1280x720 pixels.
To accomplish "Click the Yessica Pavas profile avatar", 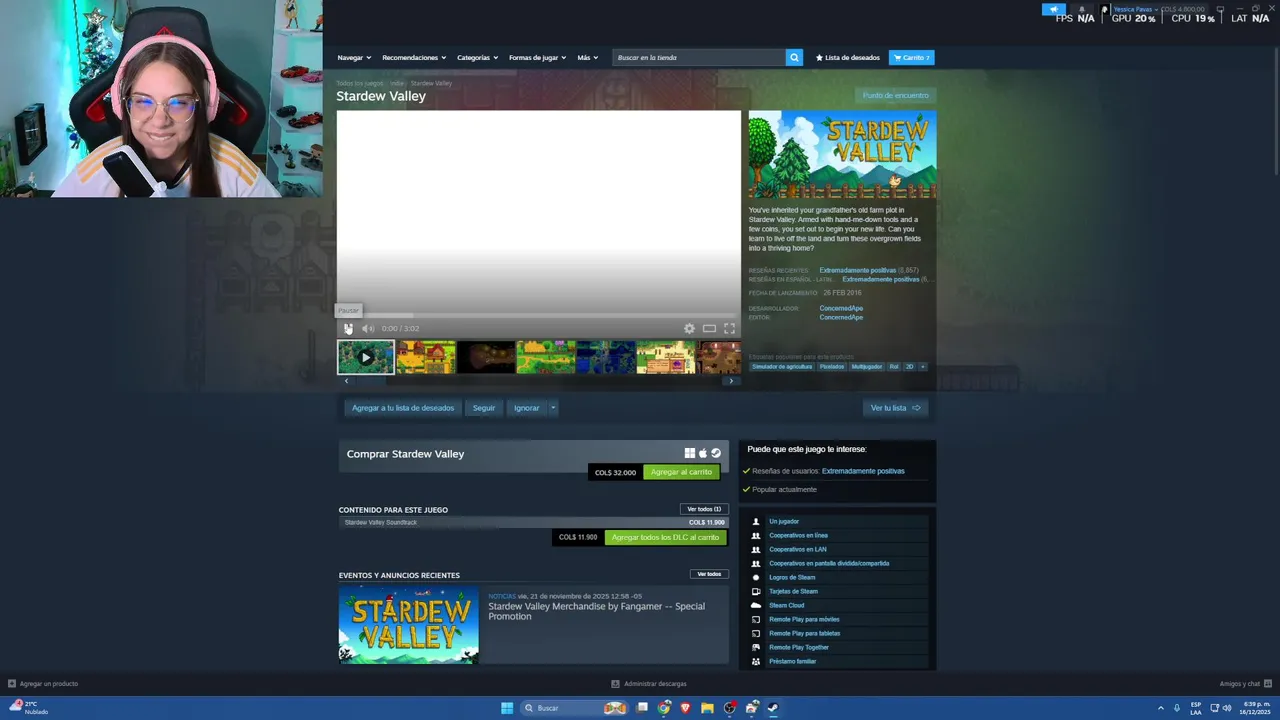I will click(1105, 9).
